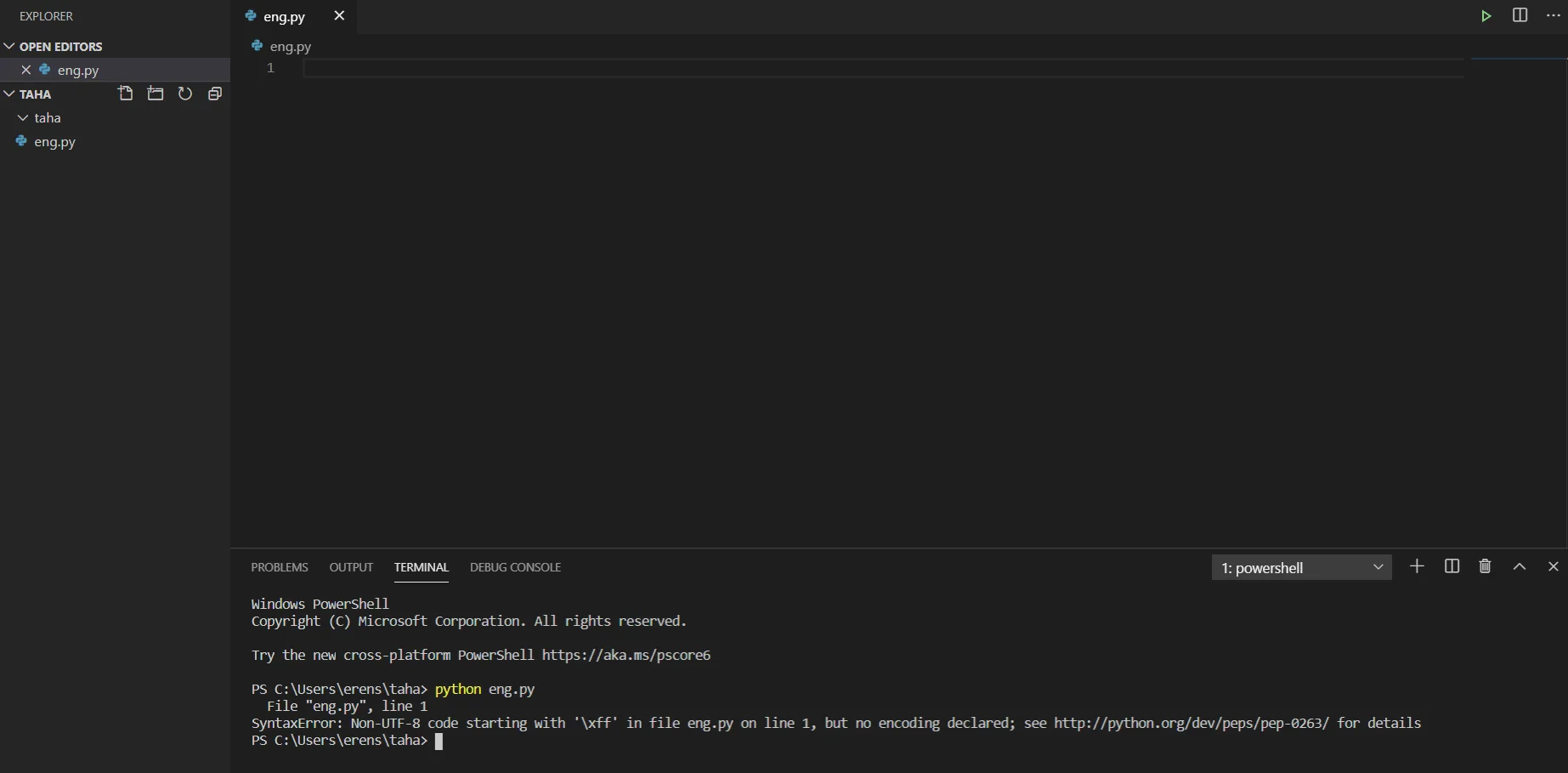Collapse the OPEN EDITORS section
The height and width of the screenshot is (773, 1568).
[10, 47]
